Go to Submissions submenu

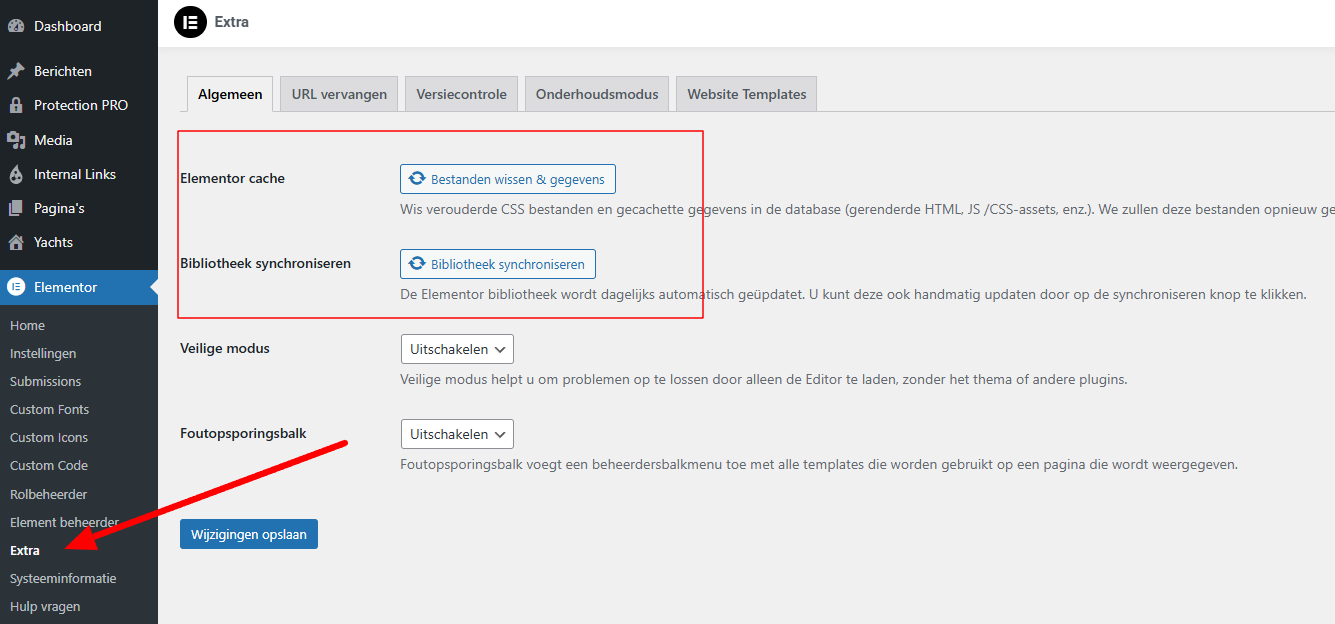point(45,381)
